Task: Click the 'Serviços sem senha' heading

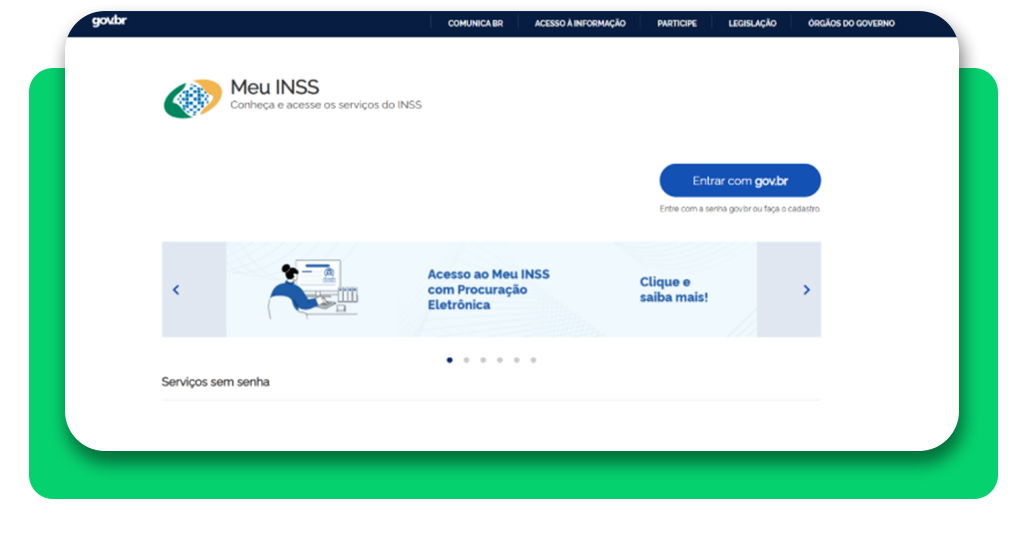Action: click(x=216, y=382)
